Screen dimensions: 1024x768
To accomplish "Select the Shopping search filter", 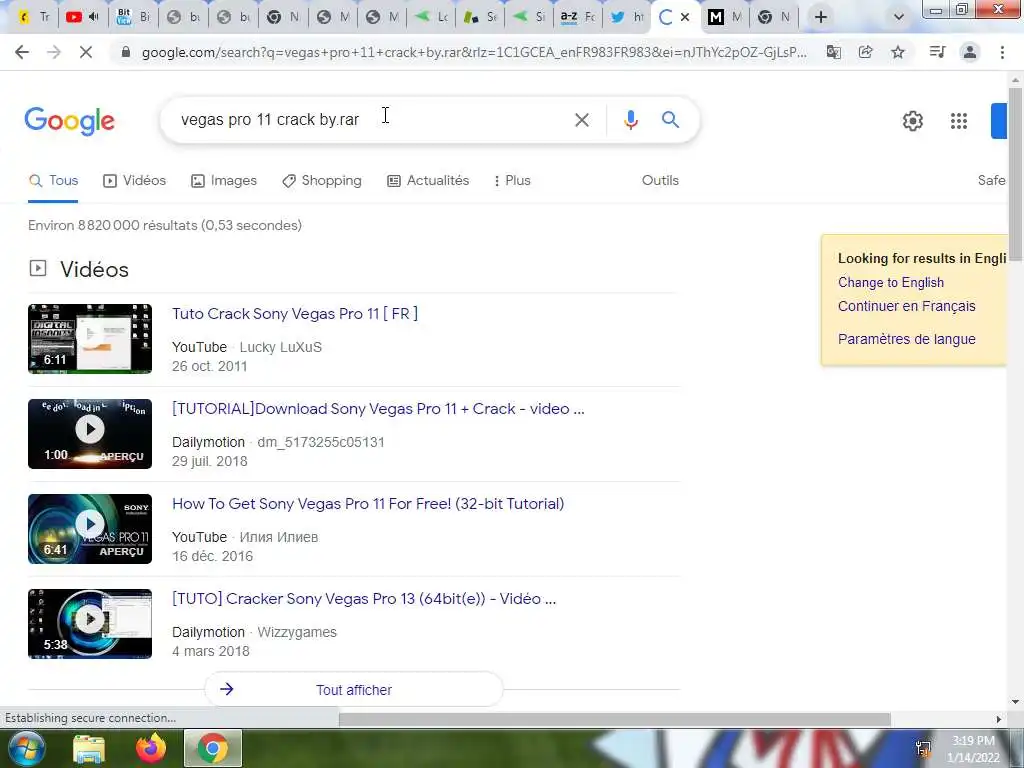I will [x=322, y=181].
